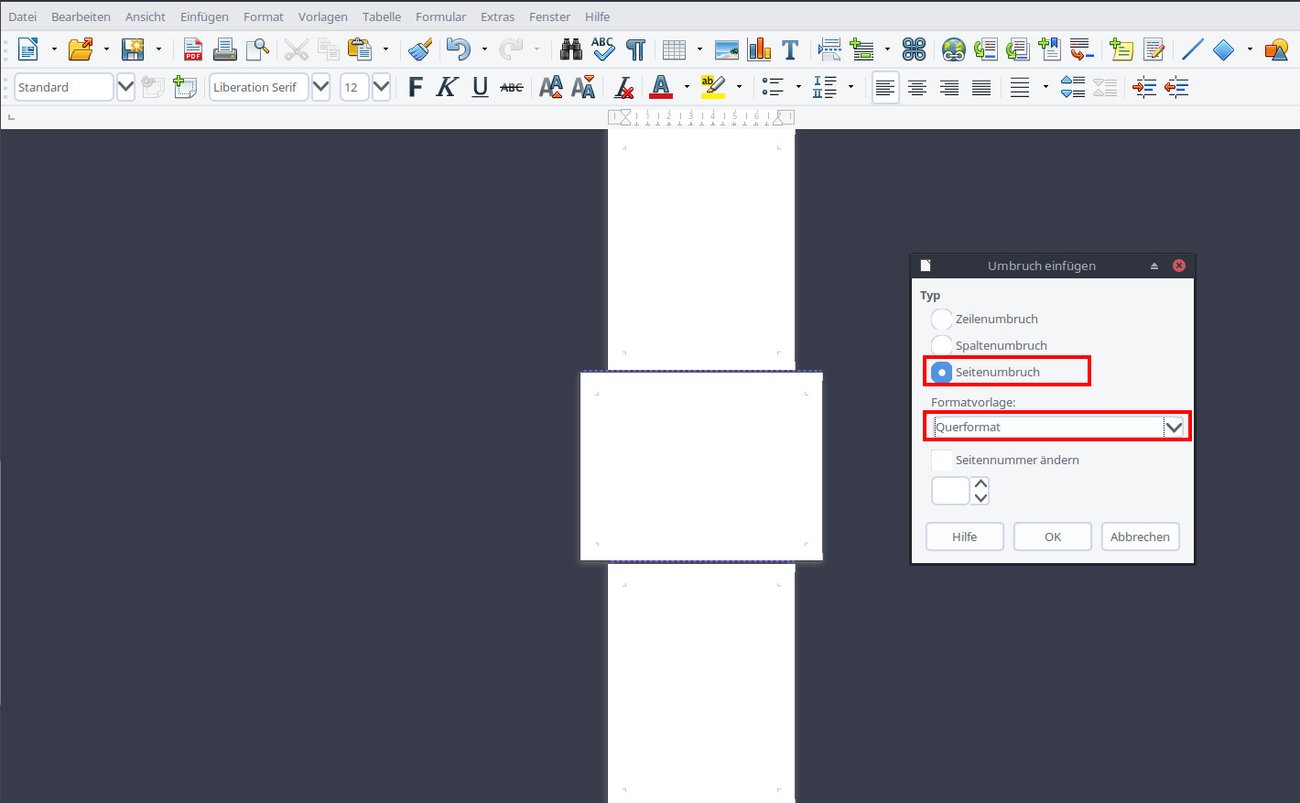Screen dimensions: 1300x803
Task: Toggle formatting marks with pilcrow icon
Action: 635,48
